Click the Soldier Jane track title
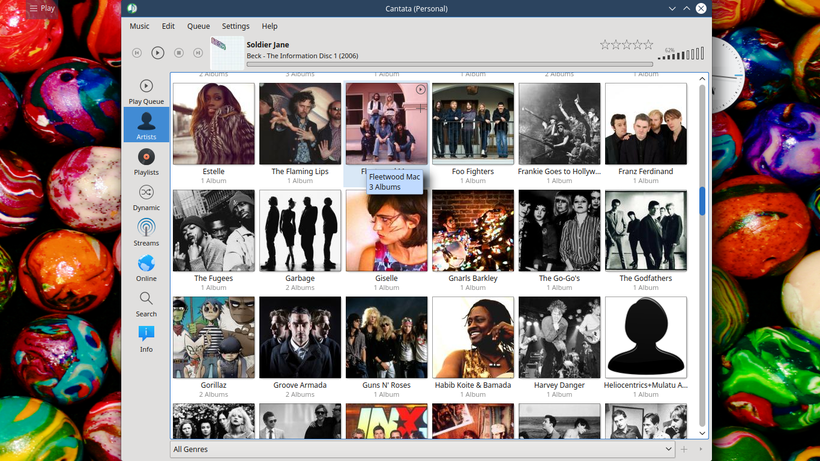820x461 pixels. point(268,45)
